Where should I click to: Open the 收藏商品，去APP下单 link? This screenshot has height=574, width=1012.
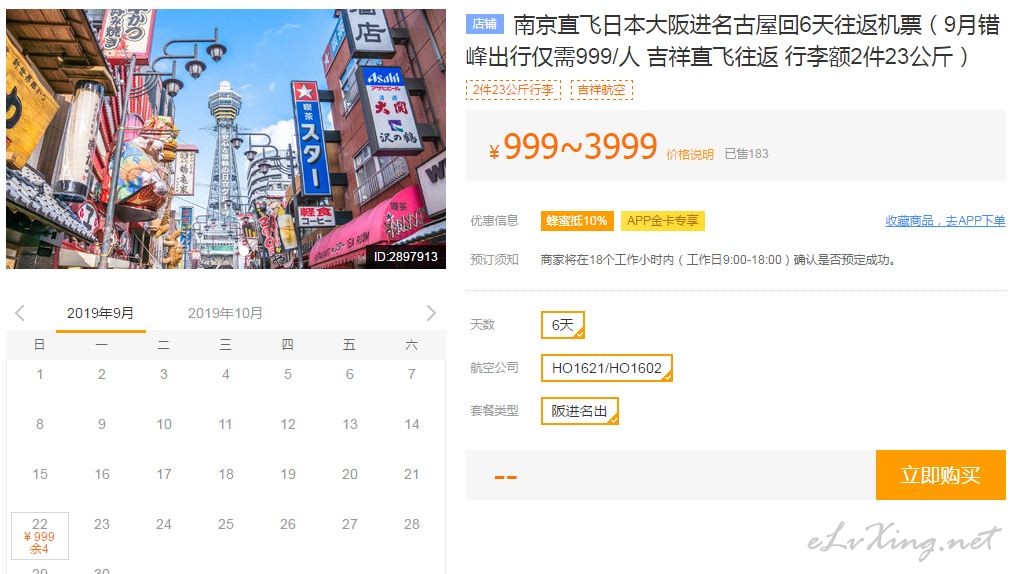point(945,221)
